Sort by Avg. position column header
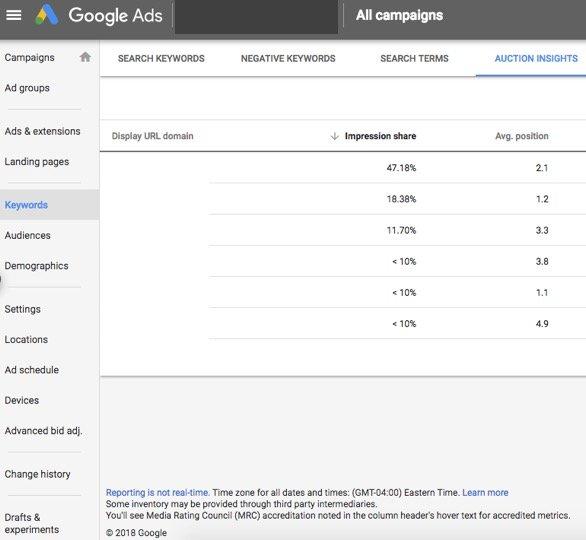586x540 pixels. pos(522,136)
